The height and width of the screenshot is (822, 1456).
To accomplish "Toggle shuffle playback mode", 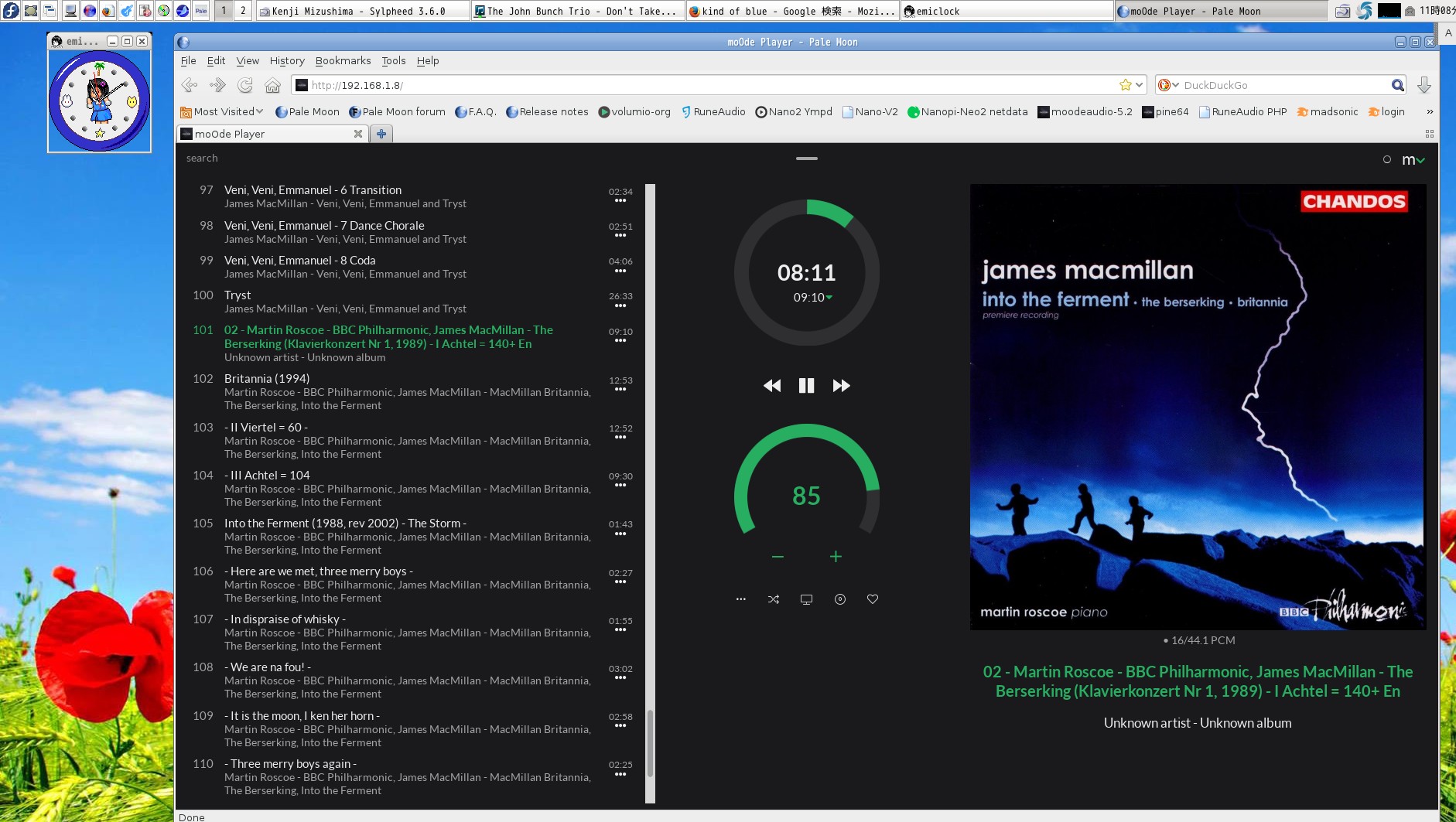I will click(x=774, y=599).
